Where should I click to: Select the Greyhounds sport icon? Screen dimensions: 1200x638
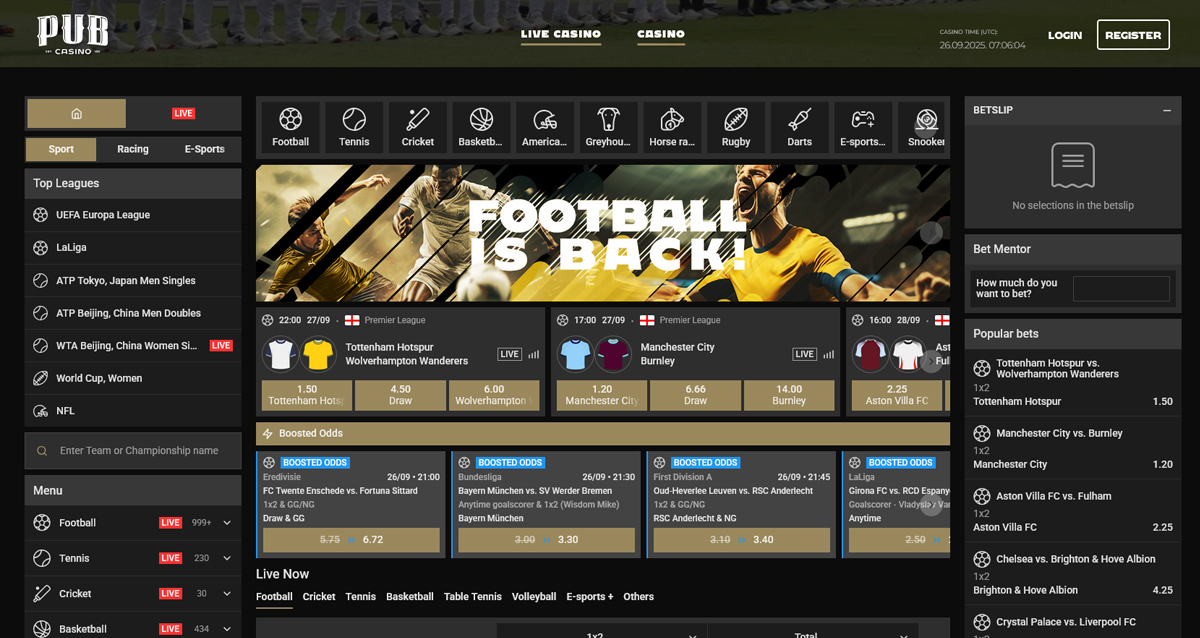(608, 128)
